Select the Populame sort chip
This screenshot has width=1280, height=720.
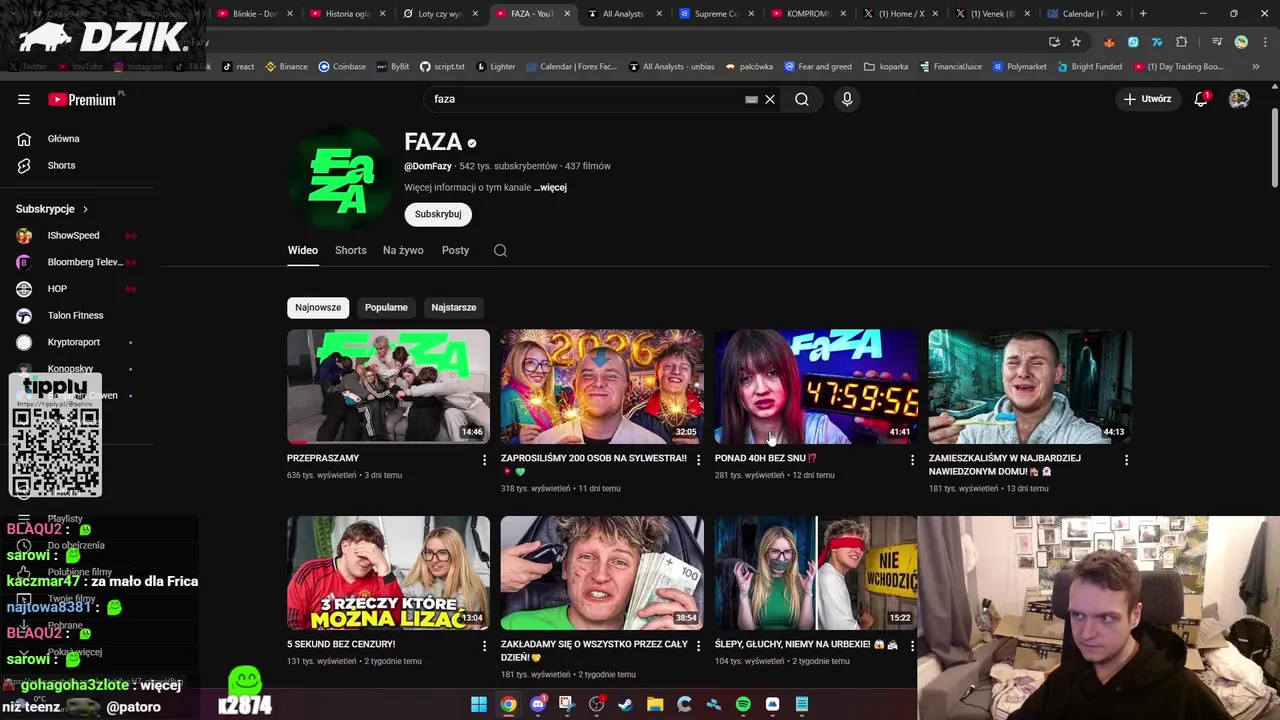(x=386, y=307)
